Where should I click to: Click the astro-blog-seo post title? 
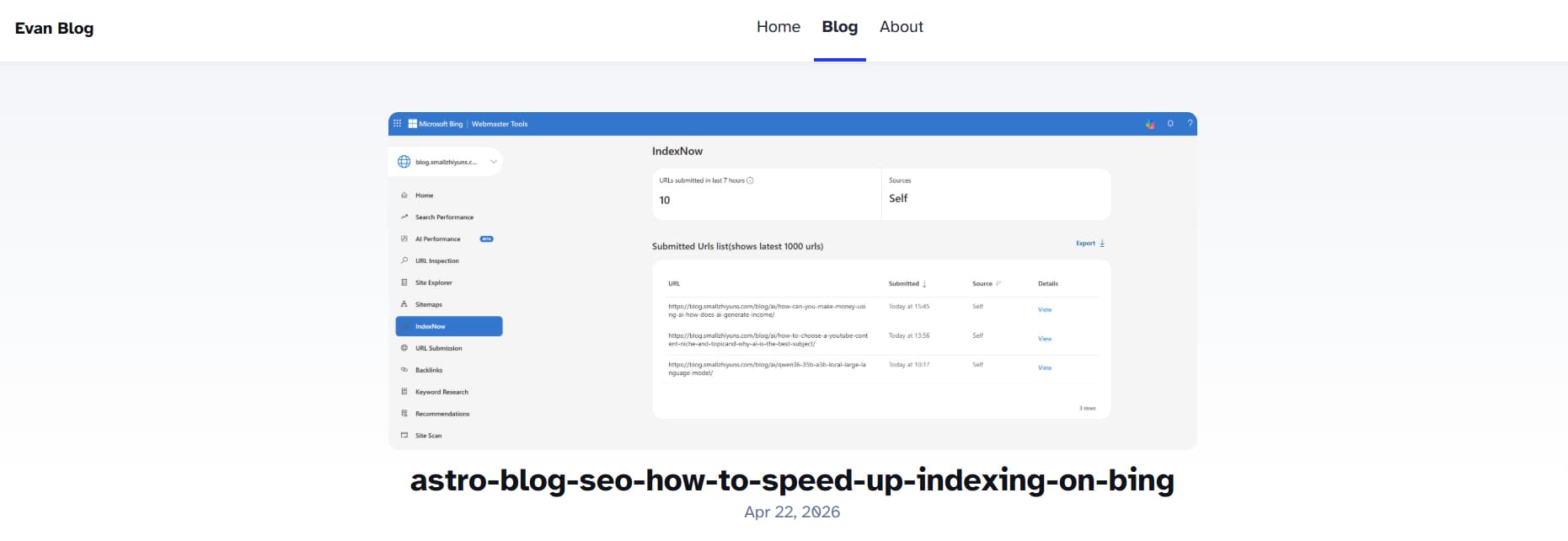pos(792,480)
